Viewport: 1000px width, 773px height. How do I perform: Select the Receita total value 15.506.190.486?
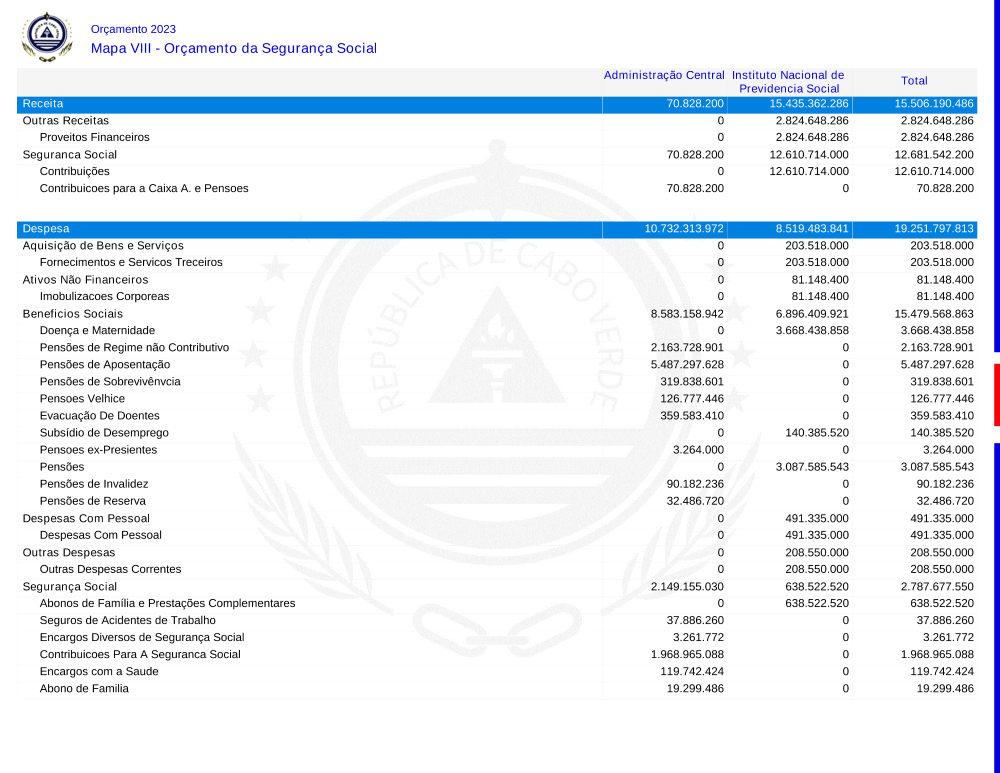click(933, 104)
